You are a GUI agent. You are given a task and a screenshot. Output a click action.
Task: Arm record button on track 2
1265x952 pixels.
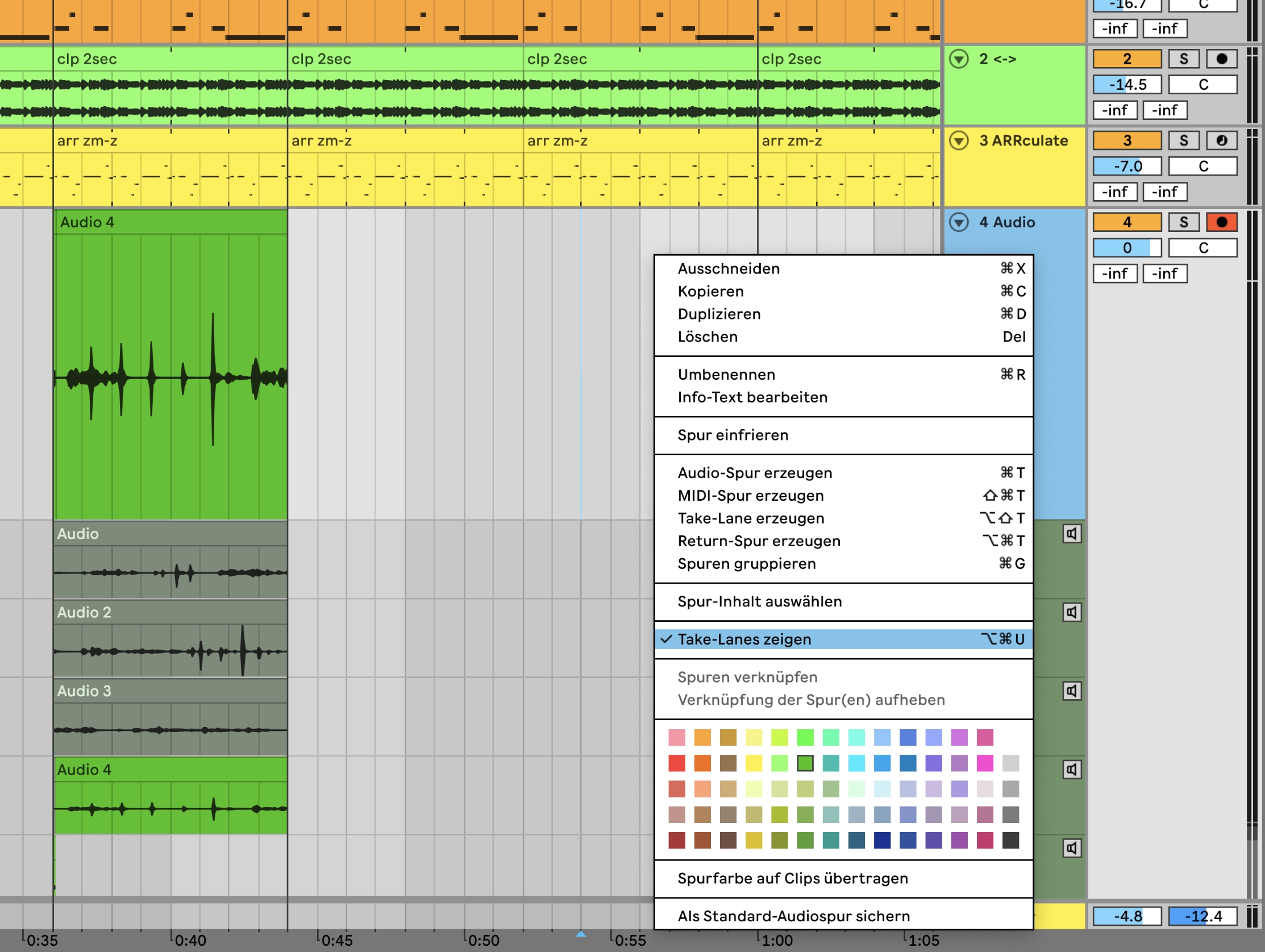point(1222,59)
